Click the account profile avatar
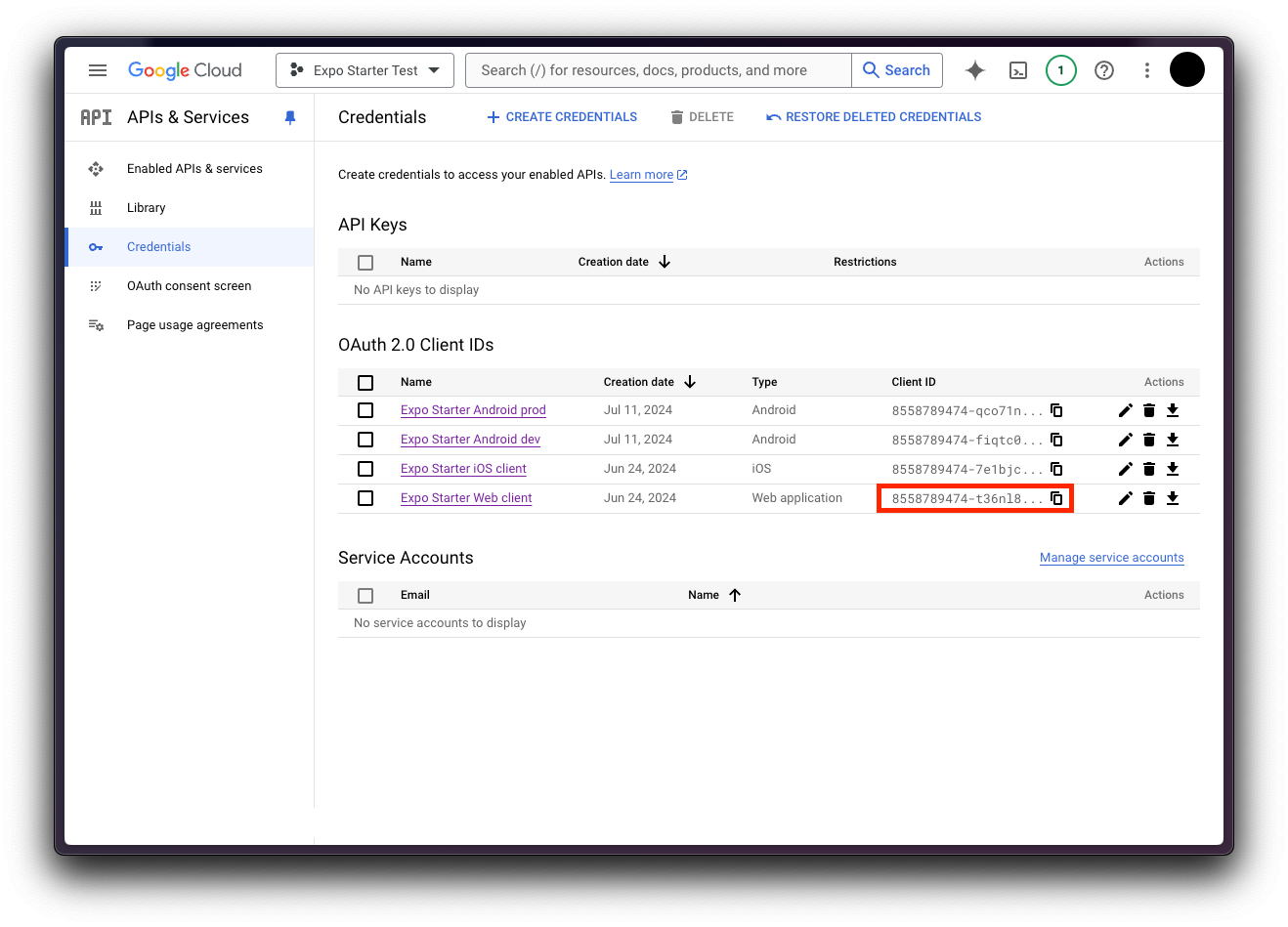The height and width of the screenshot is (927, 1288). [x=1187, y=69]
